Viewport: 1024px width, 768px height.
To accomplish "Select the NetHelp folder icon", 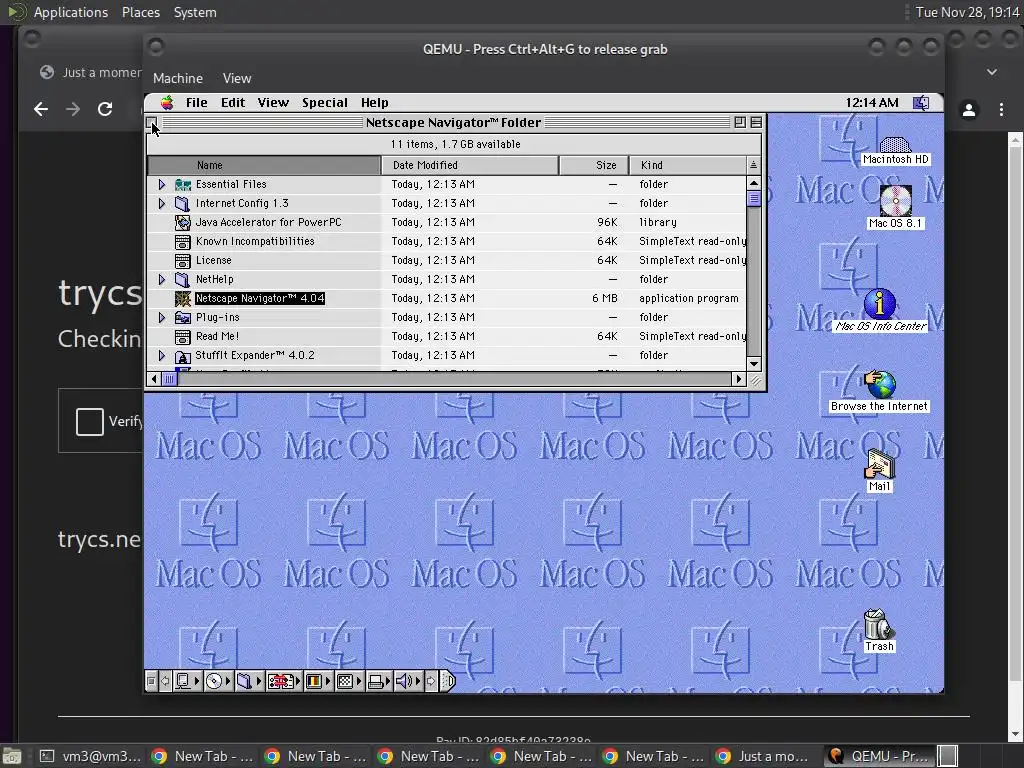I will [183, 280].
